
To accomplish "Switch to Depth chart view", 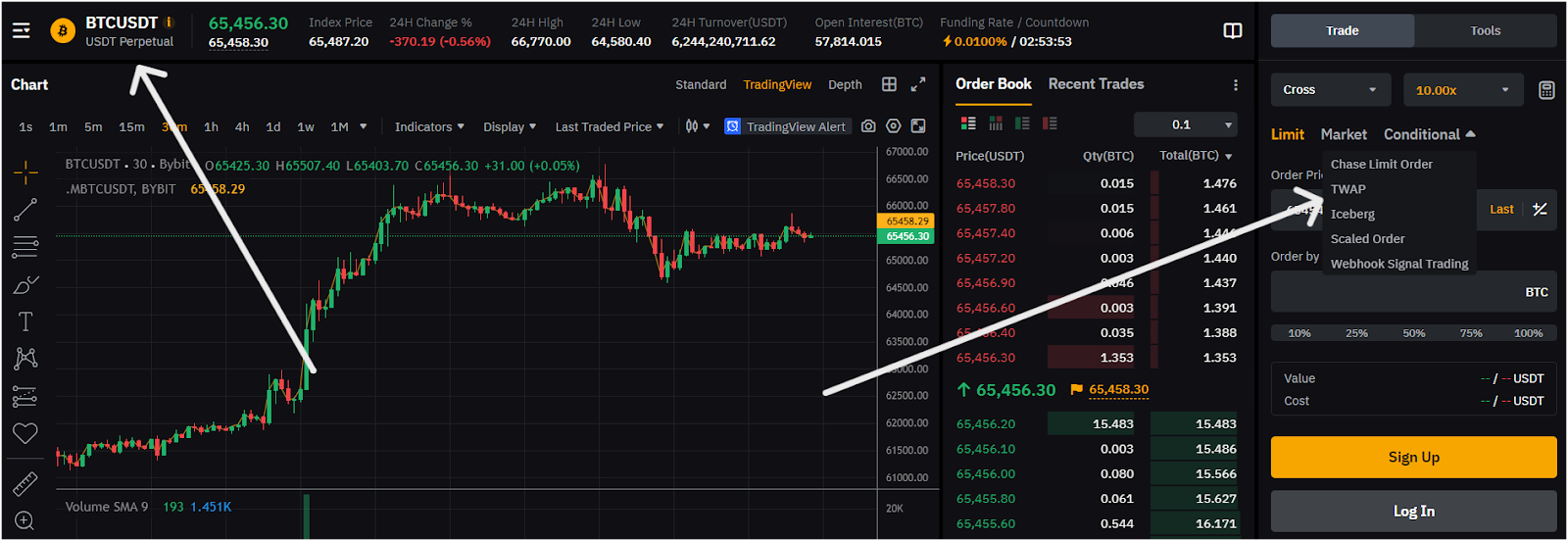I will 845,84.
